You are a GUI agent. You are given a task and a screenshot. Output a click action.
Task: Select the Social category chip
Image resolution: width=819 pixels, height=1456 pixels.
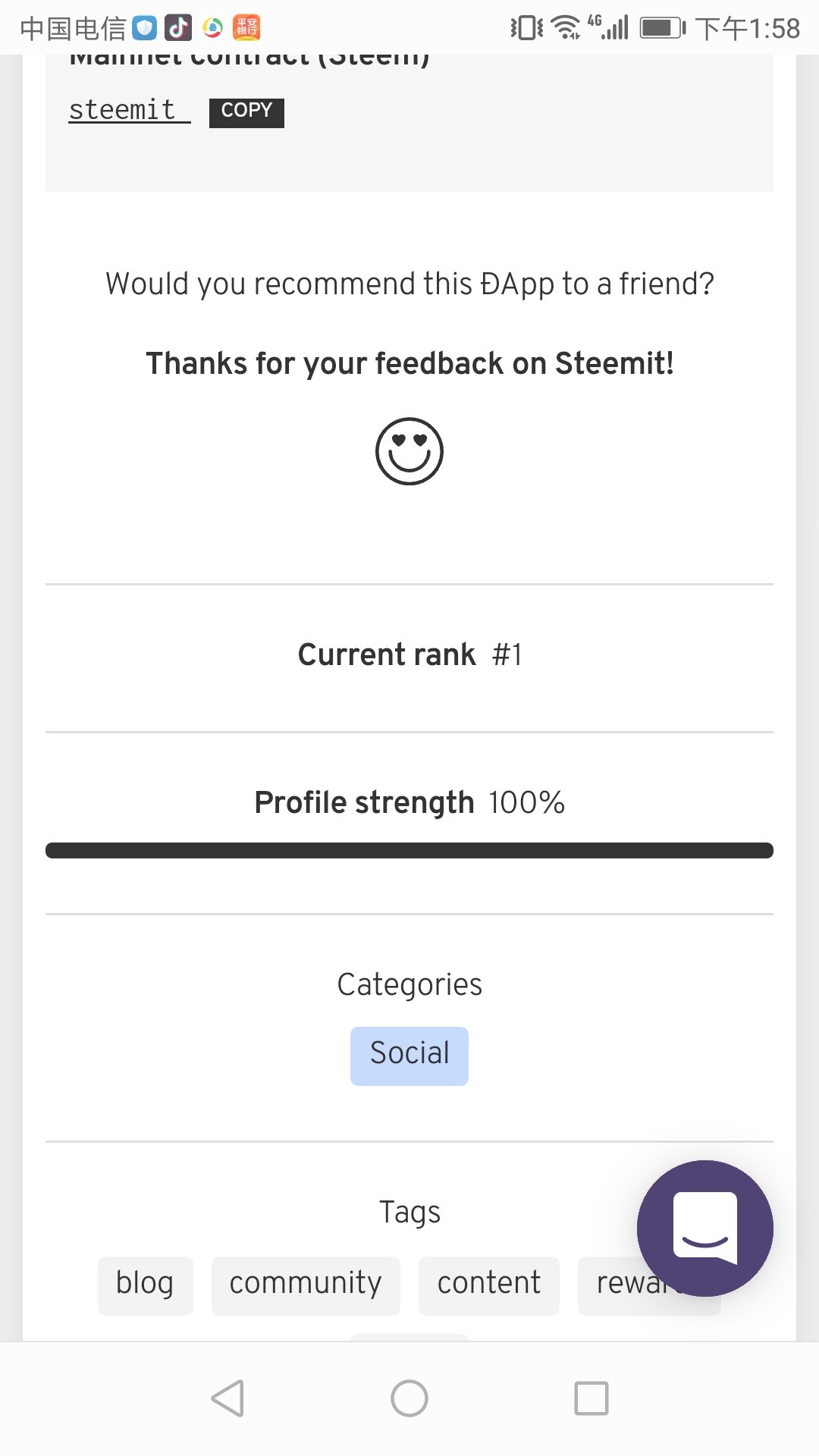pos(409,1055)
